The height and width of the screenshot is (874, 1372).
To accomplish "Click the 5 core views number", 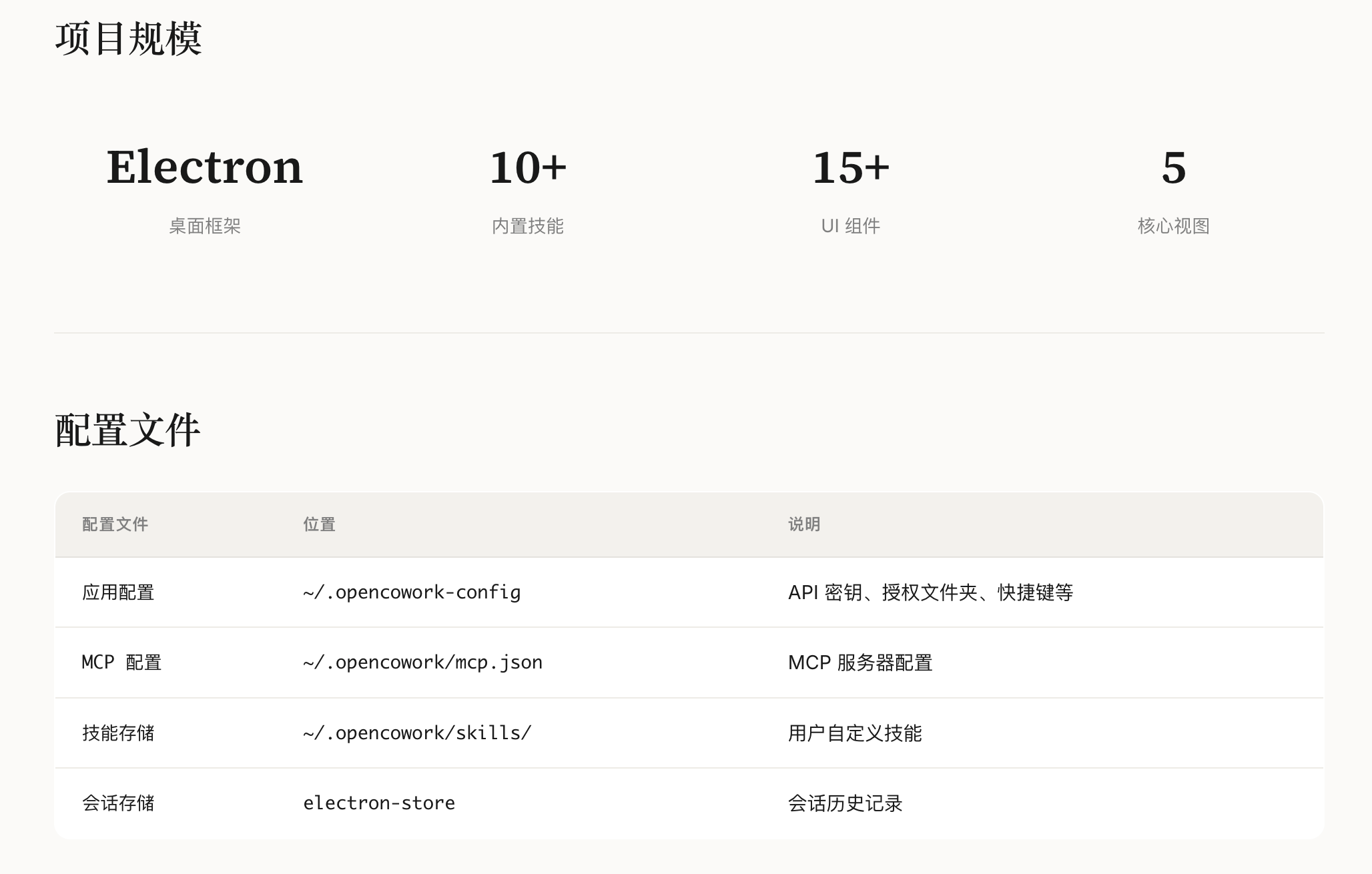I will pos(1173,167).
